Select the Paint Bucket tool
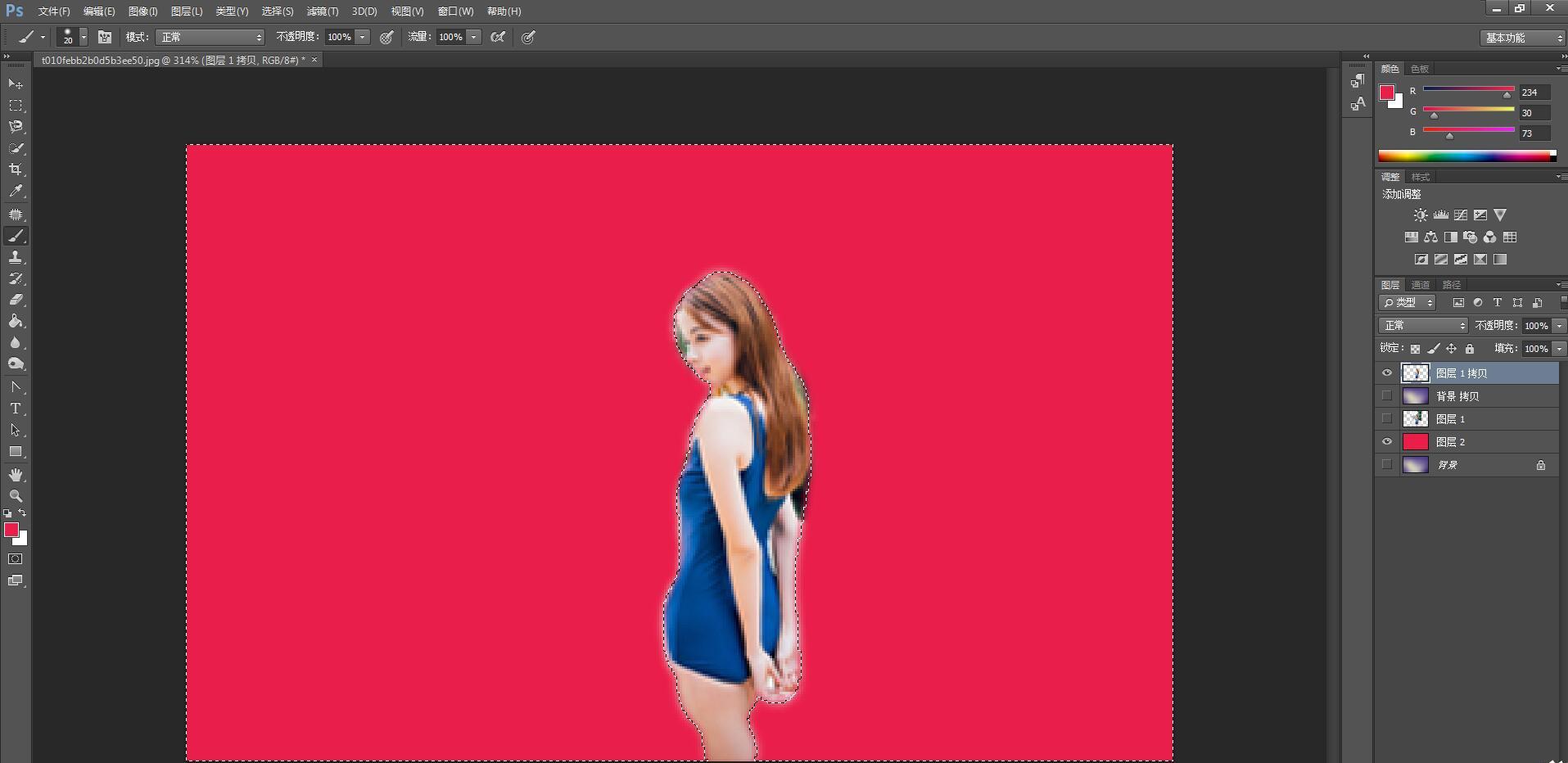Screen dimensions: 1568x763 click(x=16, y=321)
